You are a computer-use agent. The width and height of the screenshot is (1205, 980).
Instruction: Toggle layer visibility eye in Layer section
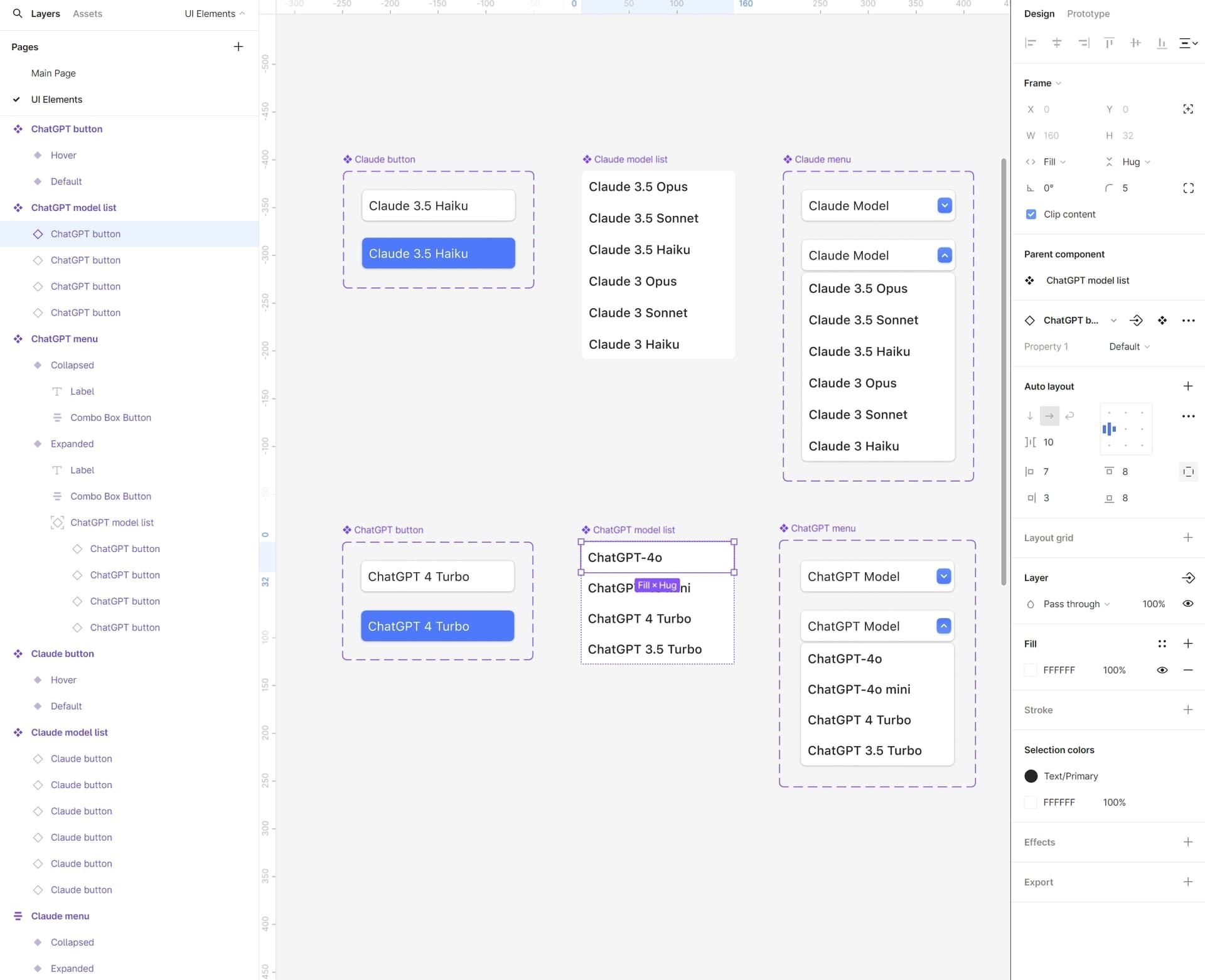[1188, 604]
